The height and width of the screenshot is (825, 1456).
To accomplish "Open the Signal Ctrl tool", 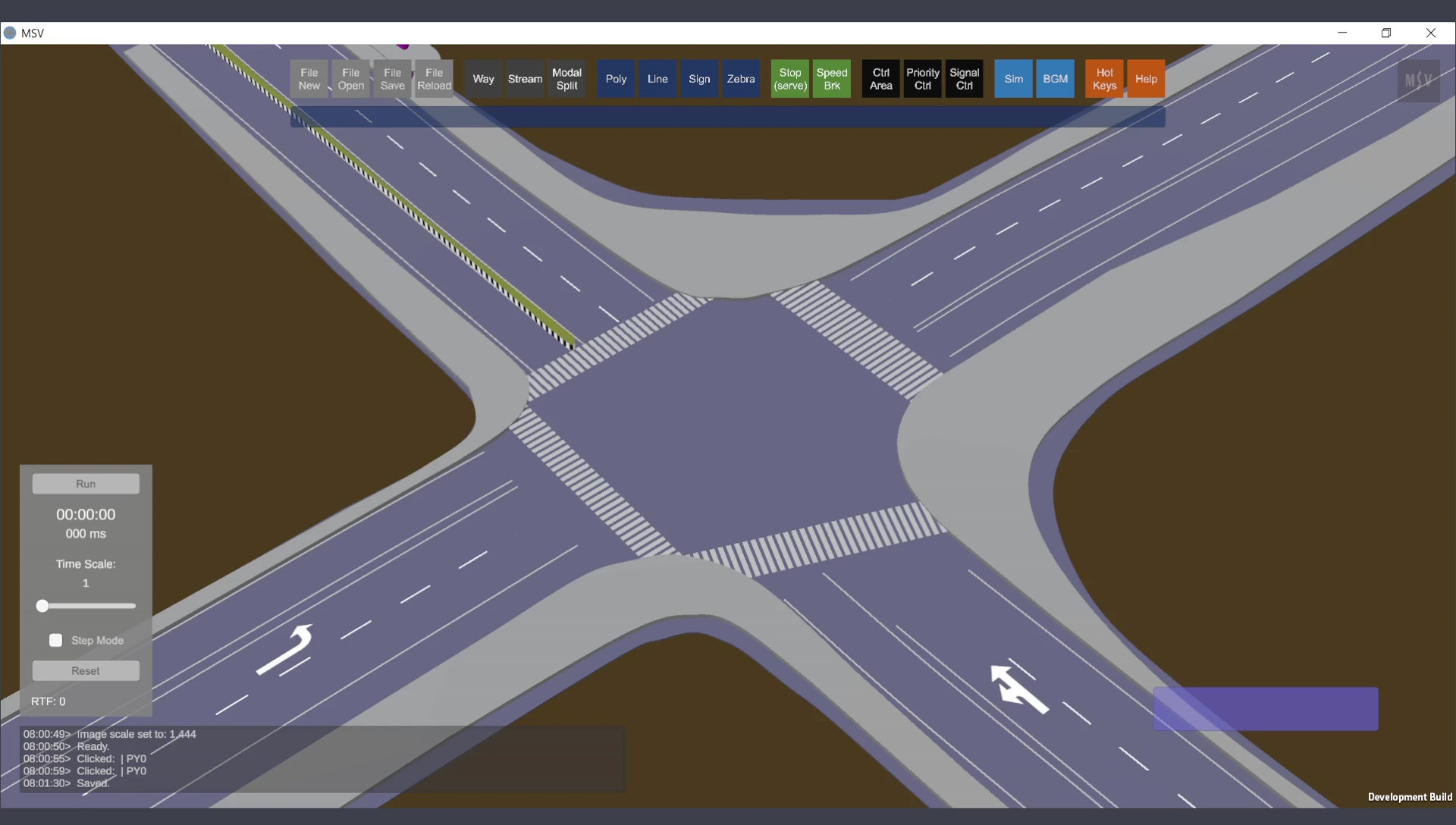I will pyautogui.click(x=964, y=79).
